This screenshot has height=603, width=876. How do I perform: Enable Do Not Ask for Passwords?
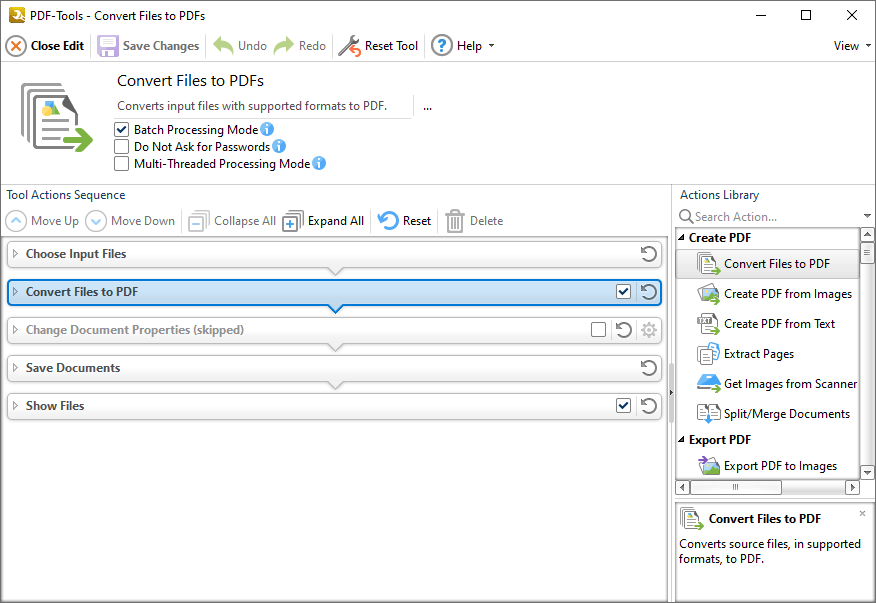[x=121, y=146]
